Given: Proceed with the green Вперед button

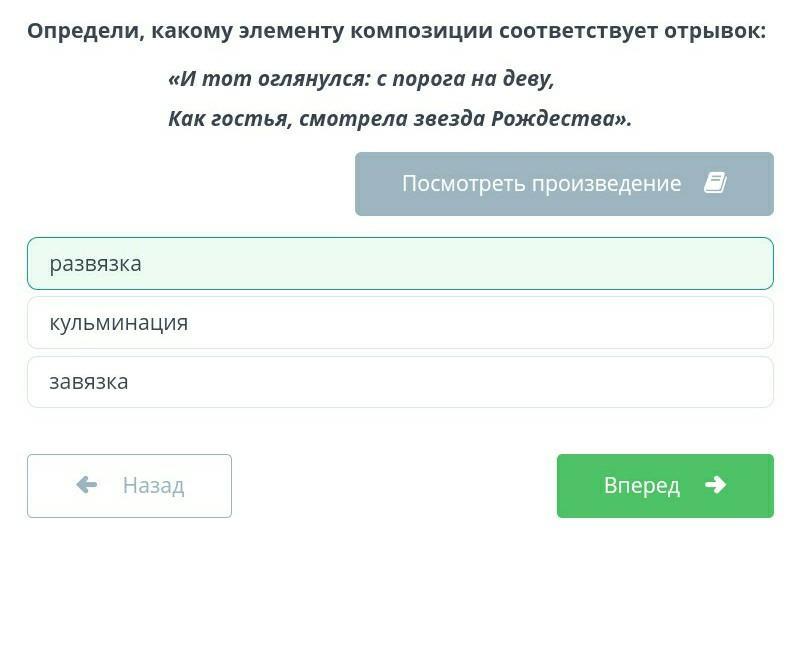Looking at the screenshot, I should point(665,486).
